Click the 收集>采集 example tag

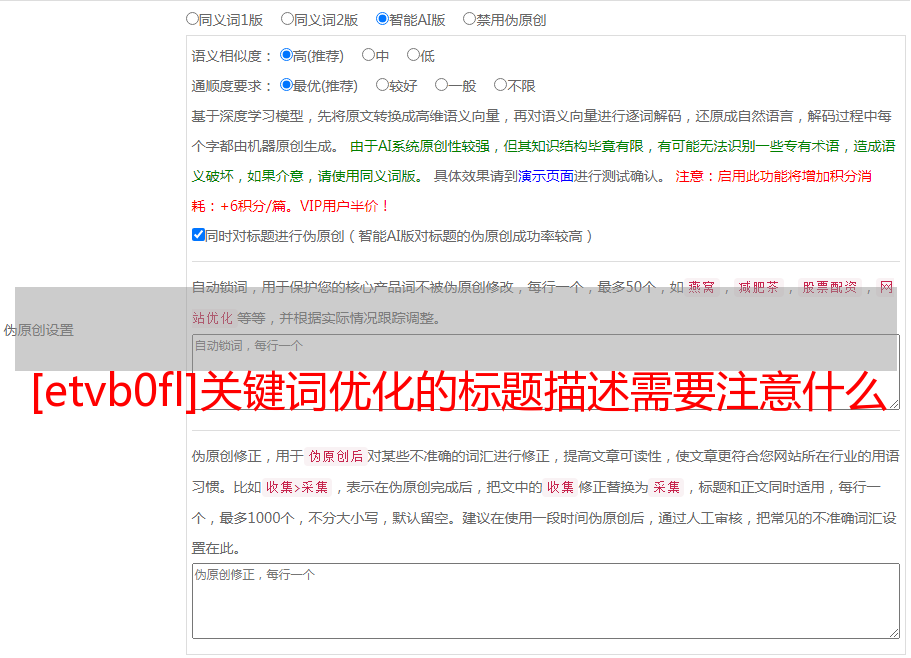tap(297, 487)
